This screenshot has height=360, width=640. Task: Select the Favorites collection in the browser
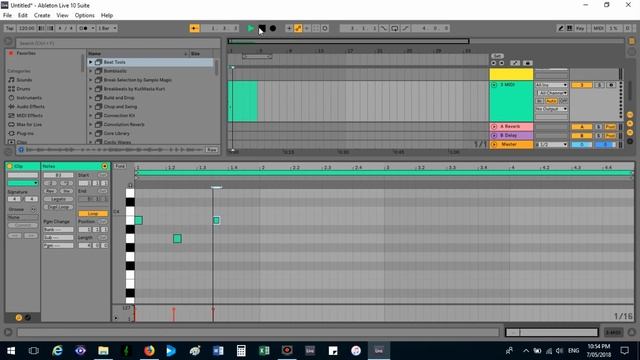[26, 53]
